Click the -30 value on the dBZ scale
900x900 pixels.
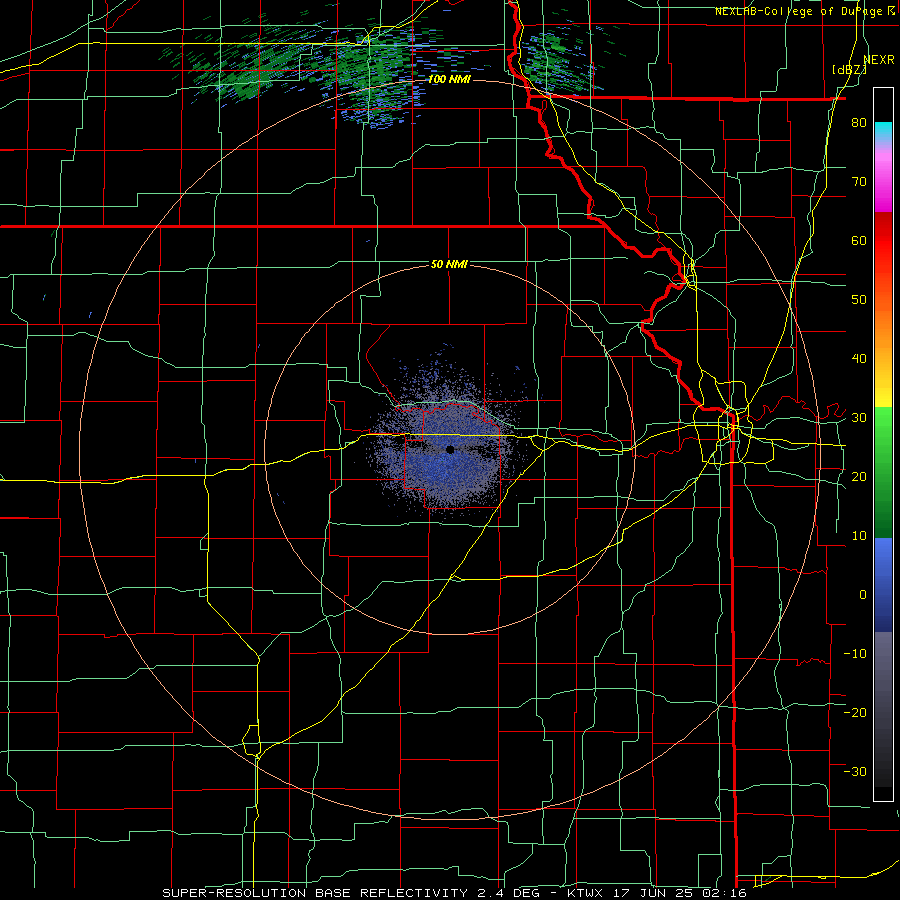tap(855, 771)
